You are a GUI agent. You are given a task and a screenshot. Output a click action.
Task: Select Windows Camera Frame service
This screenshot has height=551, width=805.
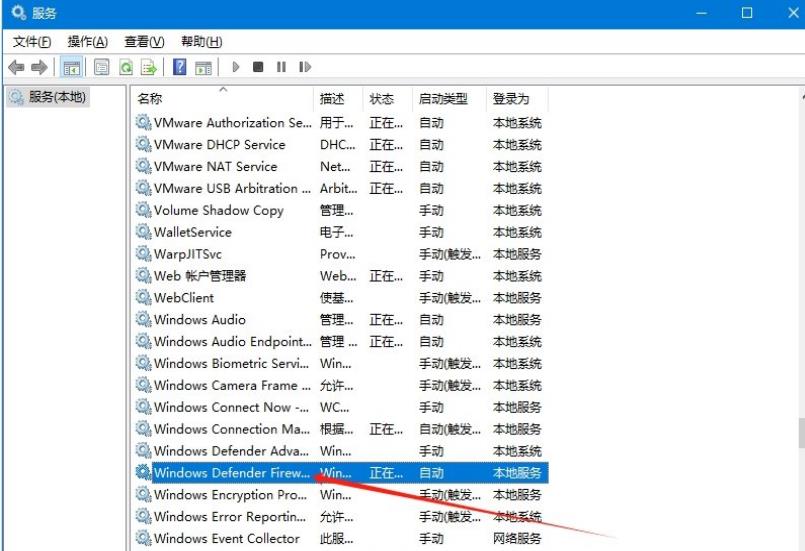(x=341, y=385)
